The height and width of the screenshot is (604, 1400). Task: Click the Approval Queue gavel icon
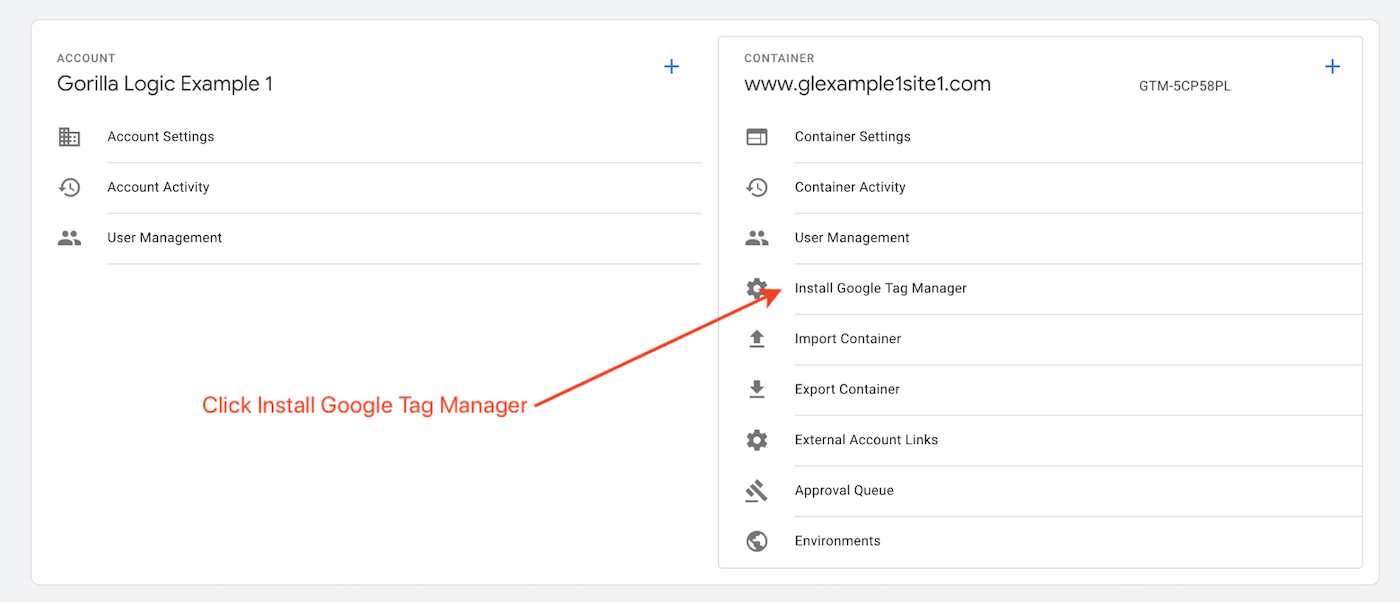[x=757, y=490]
